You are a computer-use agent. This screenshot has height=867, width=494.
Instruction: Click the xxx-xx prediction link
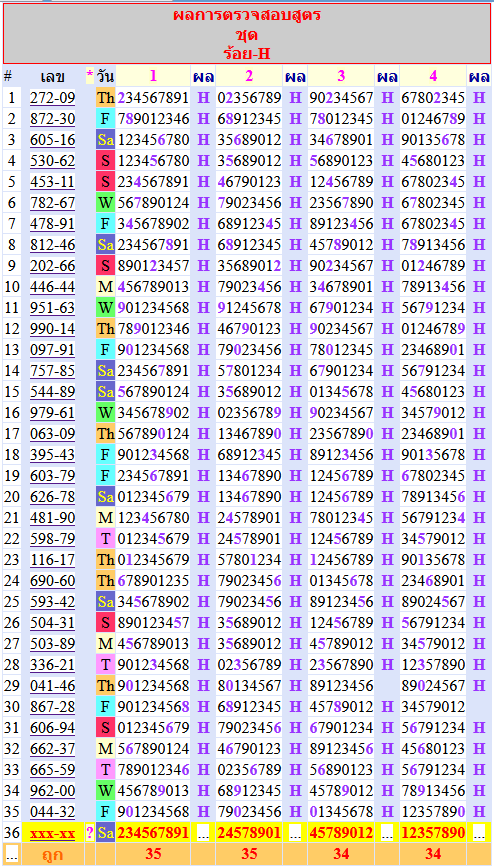point(53,833)
